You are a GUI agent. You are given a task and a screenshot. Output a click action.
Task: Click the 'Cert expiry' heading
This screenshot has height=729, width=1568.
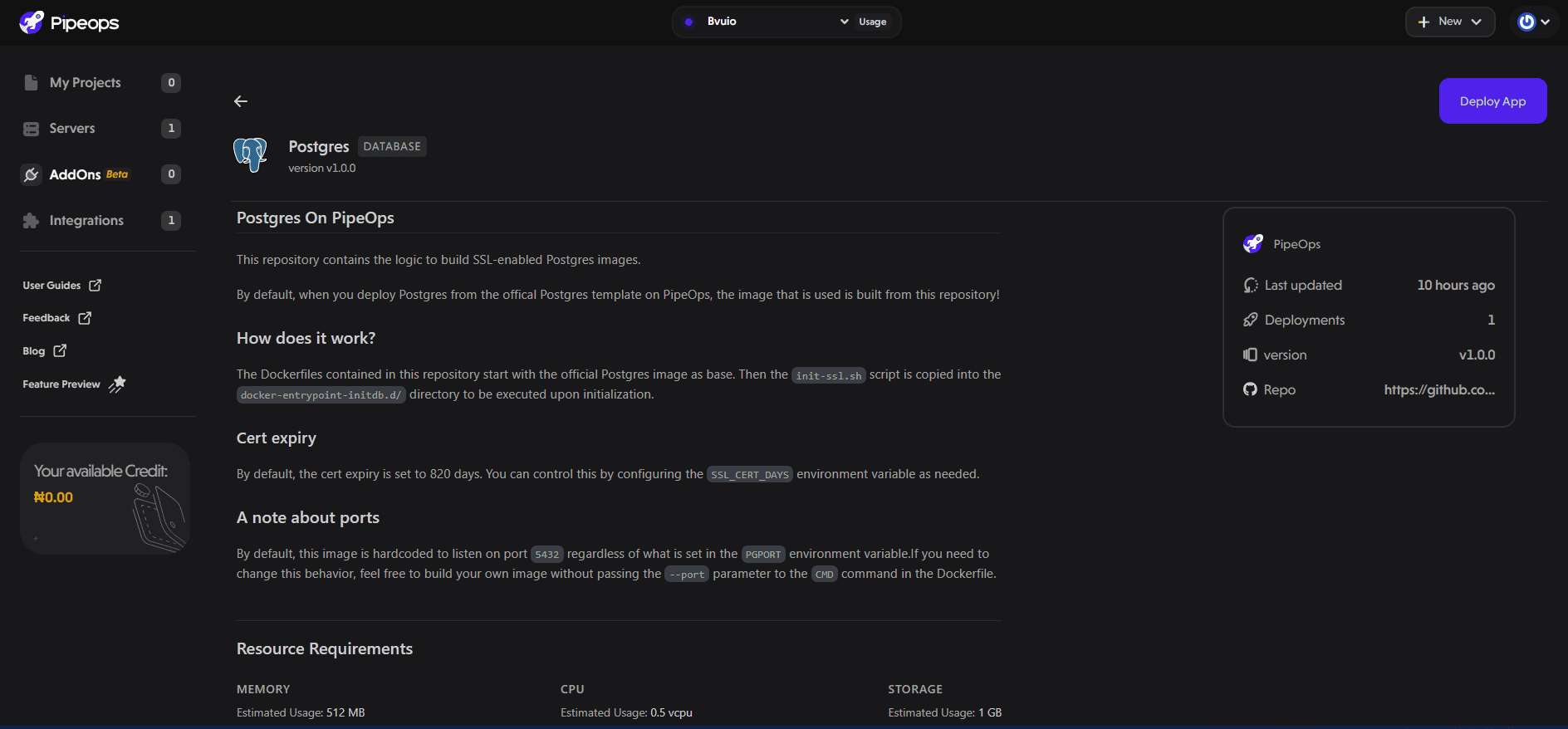277,438
